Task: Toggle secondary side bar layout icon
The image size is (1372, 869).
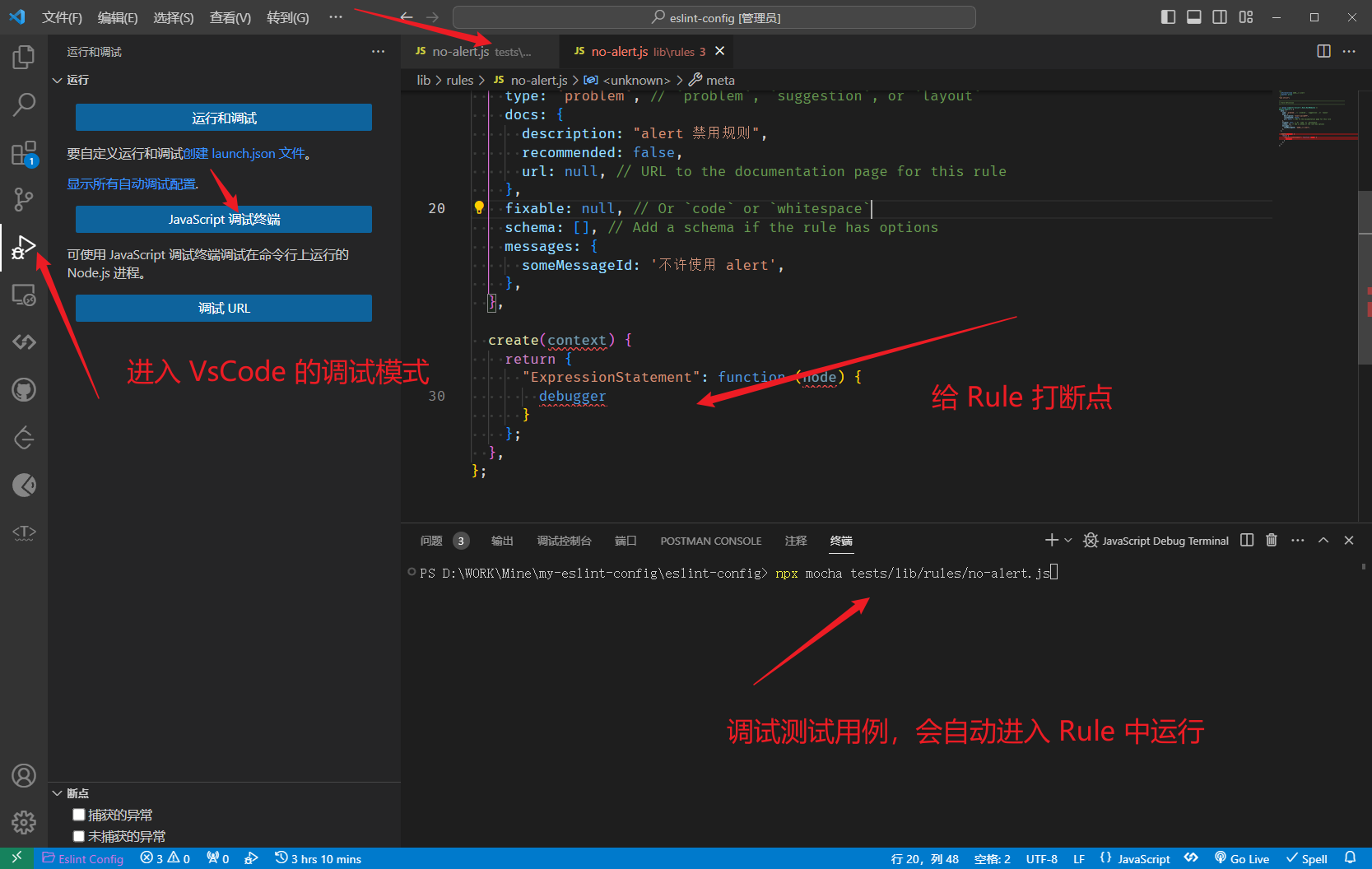Action: [1220, 17]
